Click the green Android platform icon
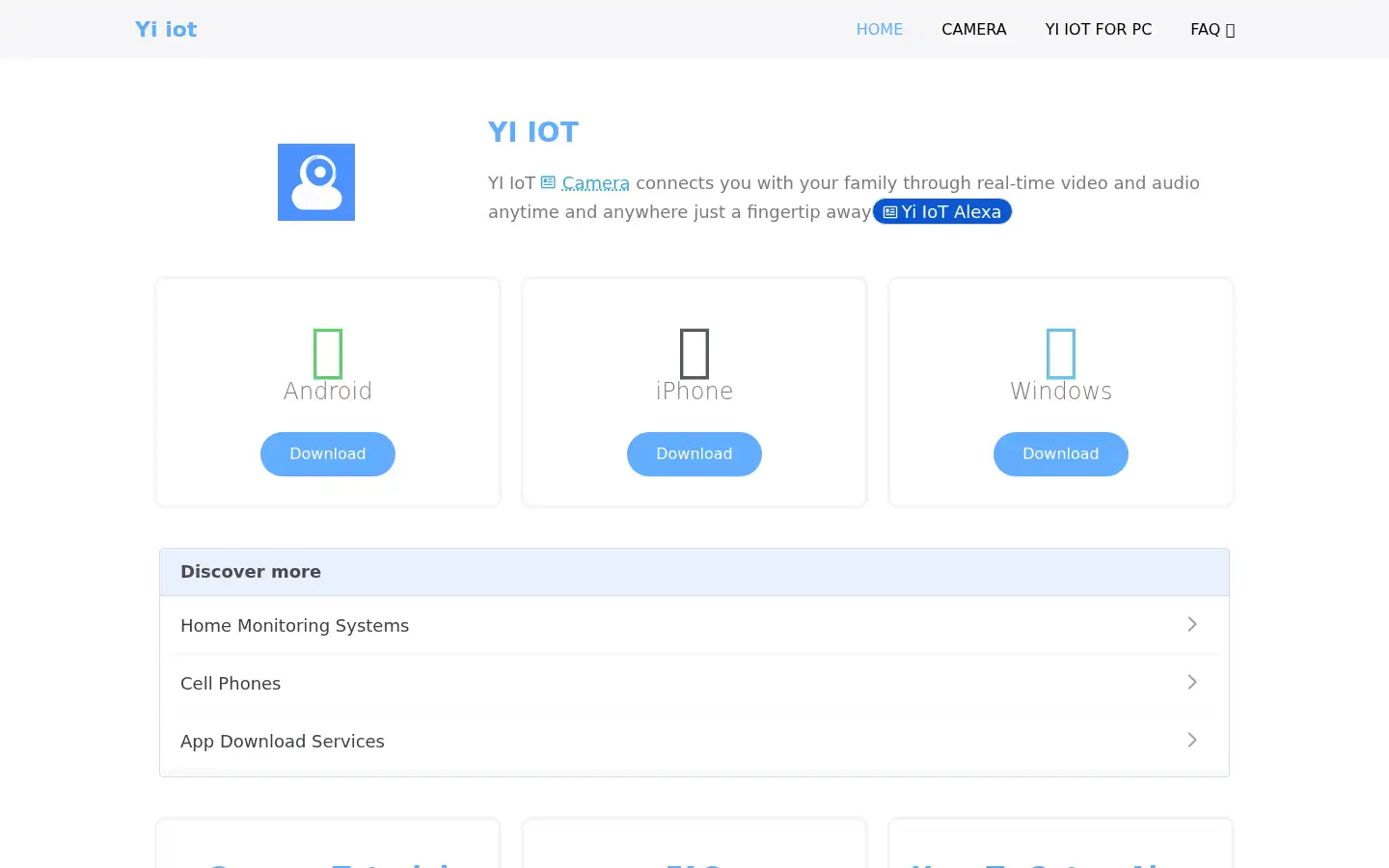Screen dimensions: 1389x868 tap(328, 353)
